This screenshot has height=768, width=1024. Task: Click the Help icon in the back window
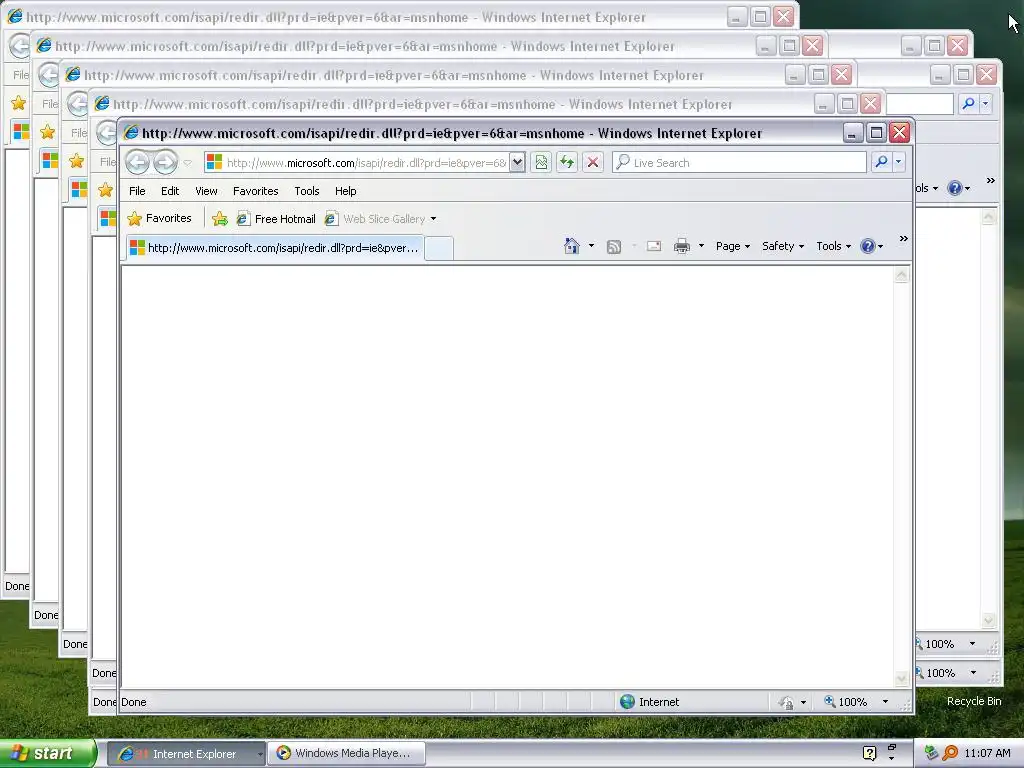954,188
